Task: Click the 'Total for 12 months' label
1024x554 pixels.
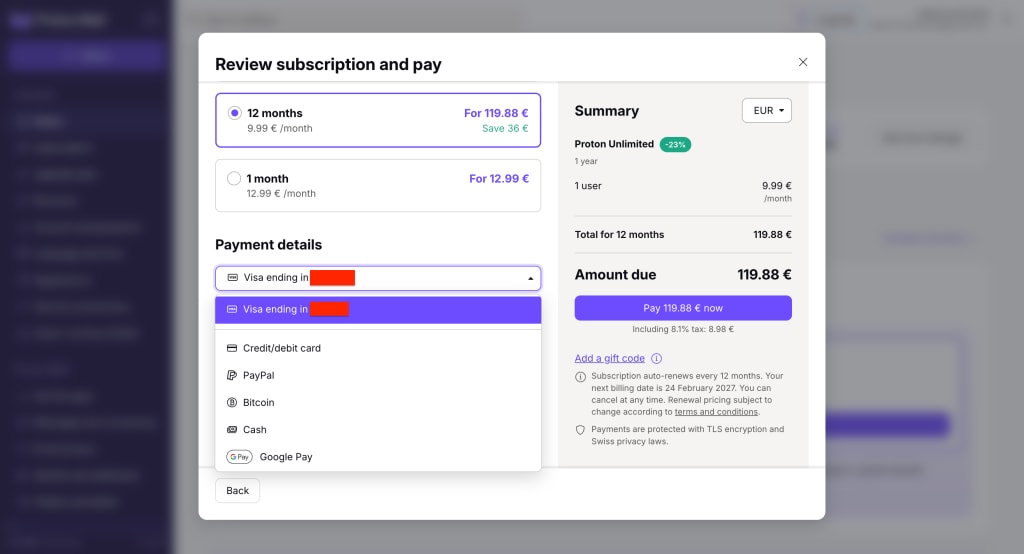Action: pyautogui.click(x=619, y=235)
